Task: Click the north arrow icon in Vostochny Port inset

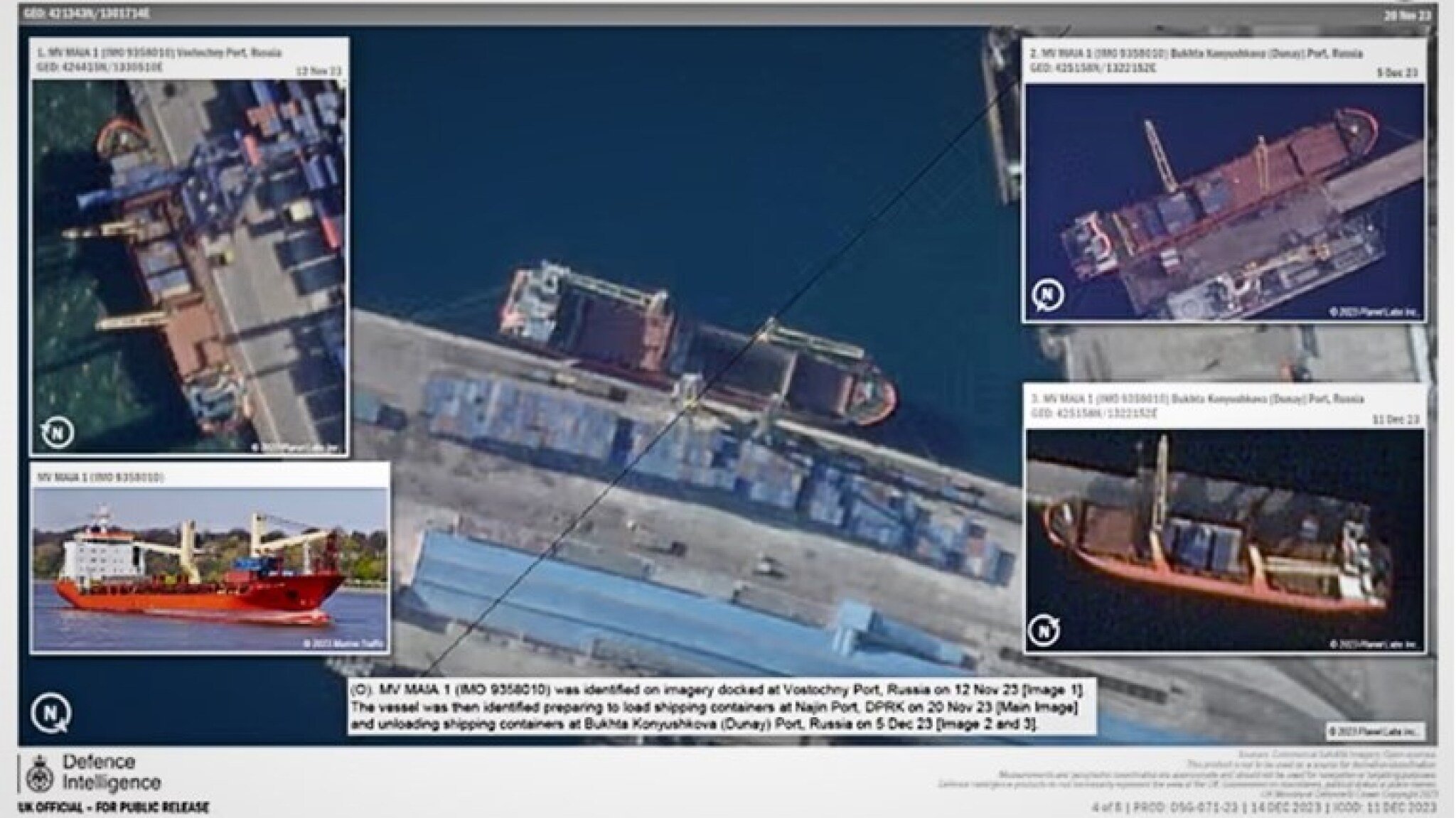Action: pyautogui.click(x=58, y=431)
